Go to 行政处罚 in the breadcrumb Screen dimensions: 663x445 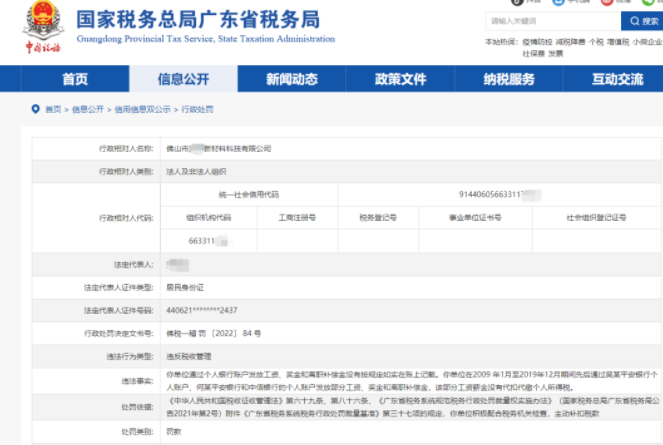click(197, 110)
